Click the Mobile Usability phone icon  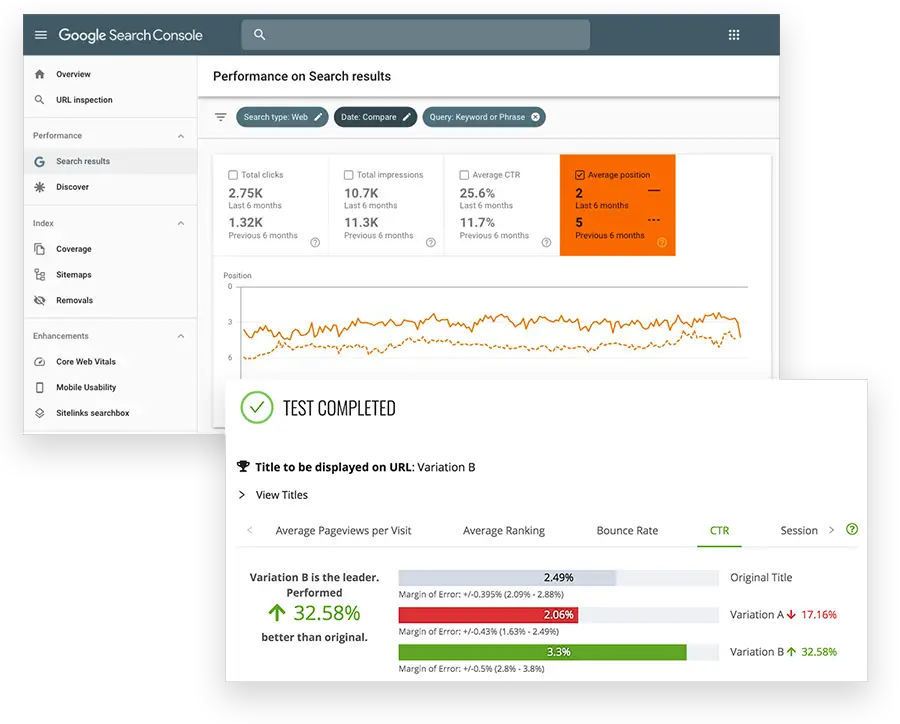coord(40,388)
